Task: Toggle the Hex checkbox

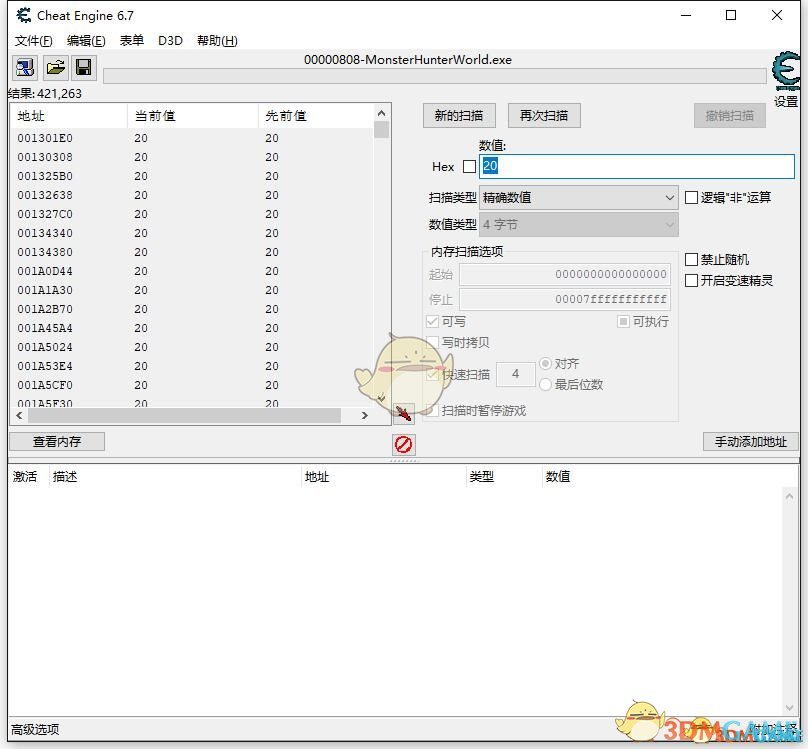Action: click(469, 166)
